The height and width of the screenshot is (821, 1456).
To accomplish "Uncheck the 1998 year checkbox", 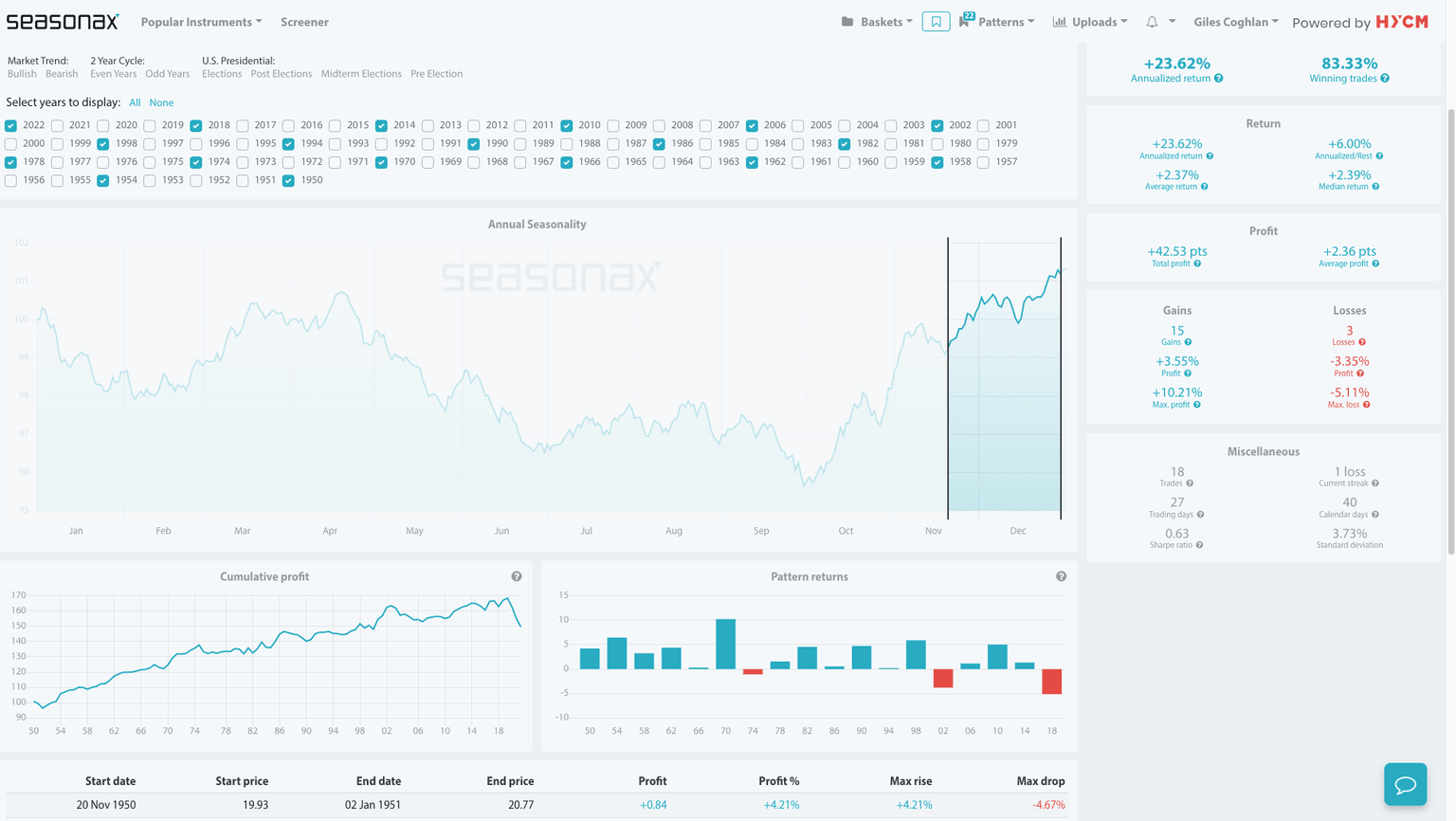I will [x=103, y=144].
